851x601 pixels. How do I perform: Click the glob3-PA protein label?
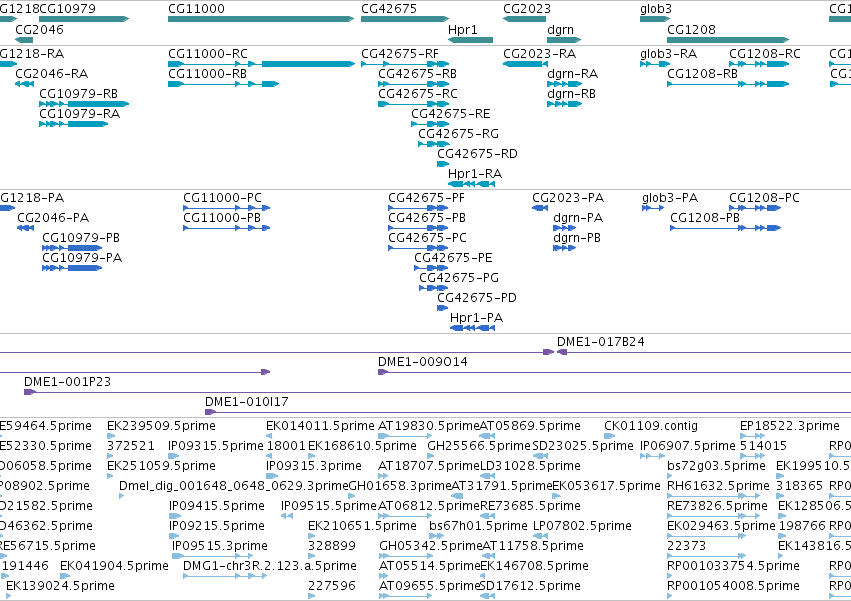tap(670, 198)
